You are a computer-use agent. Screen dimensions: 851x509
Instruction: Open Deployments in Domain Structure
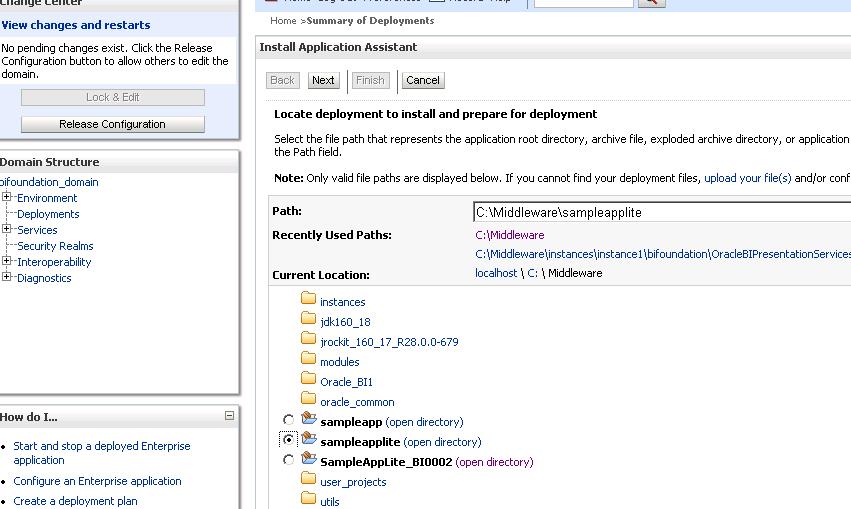click(x=48, y=214)
